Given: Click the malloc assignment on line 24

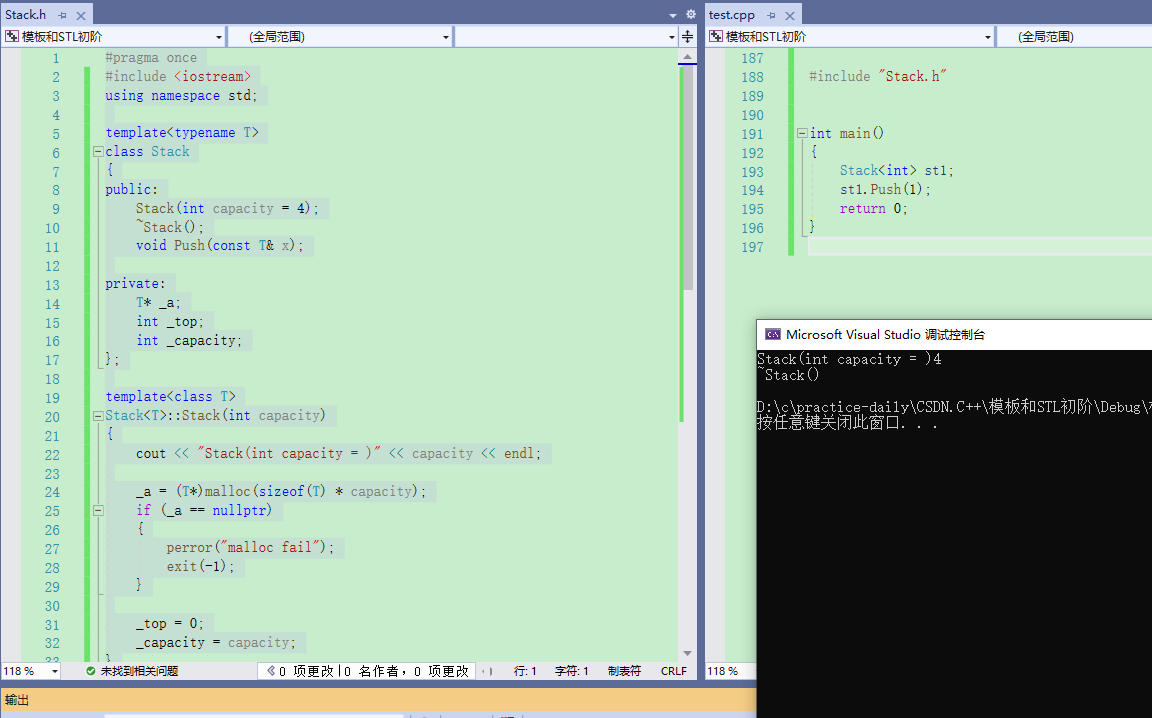Looking at the screenshot, I should tap(281, 491).
